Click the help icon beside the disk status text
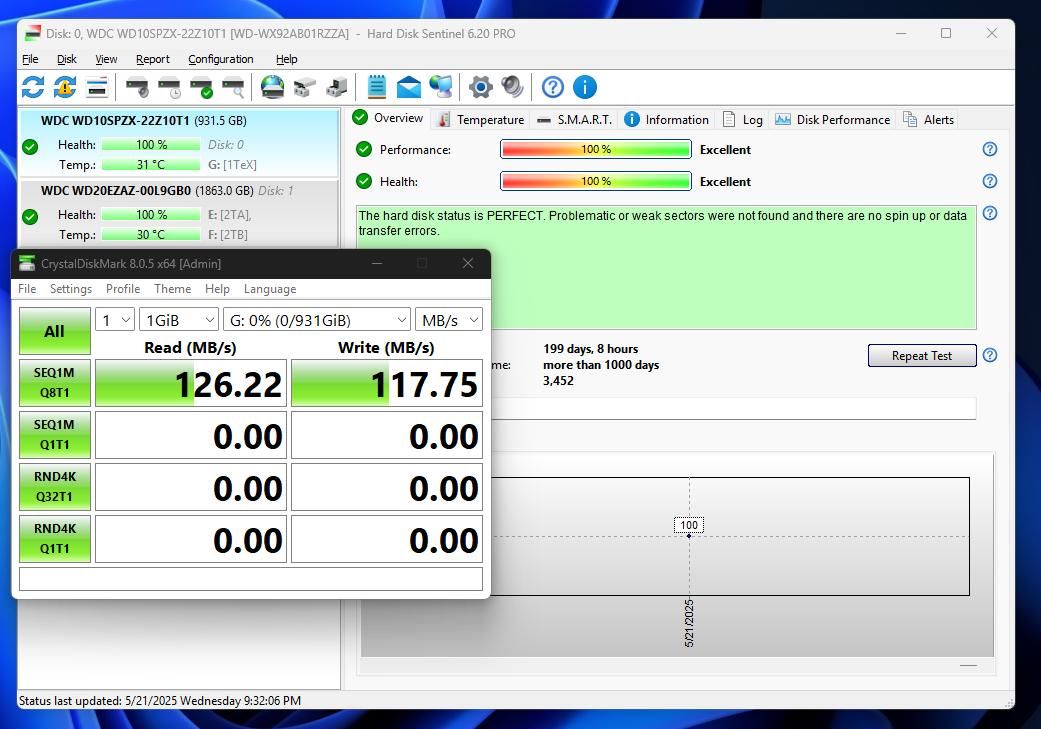 coord(989,213)
